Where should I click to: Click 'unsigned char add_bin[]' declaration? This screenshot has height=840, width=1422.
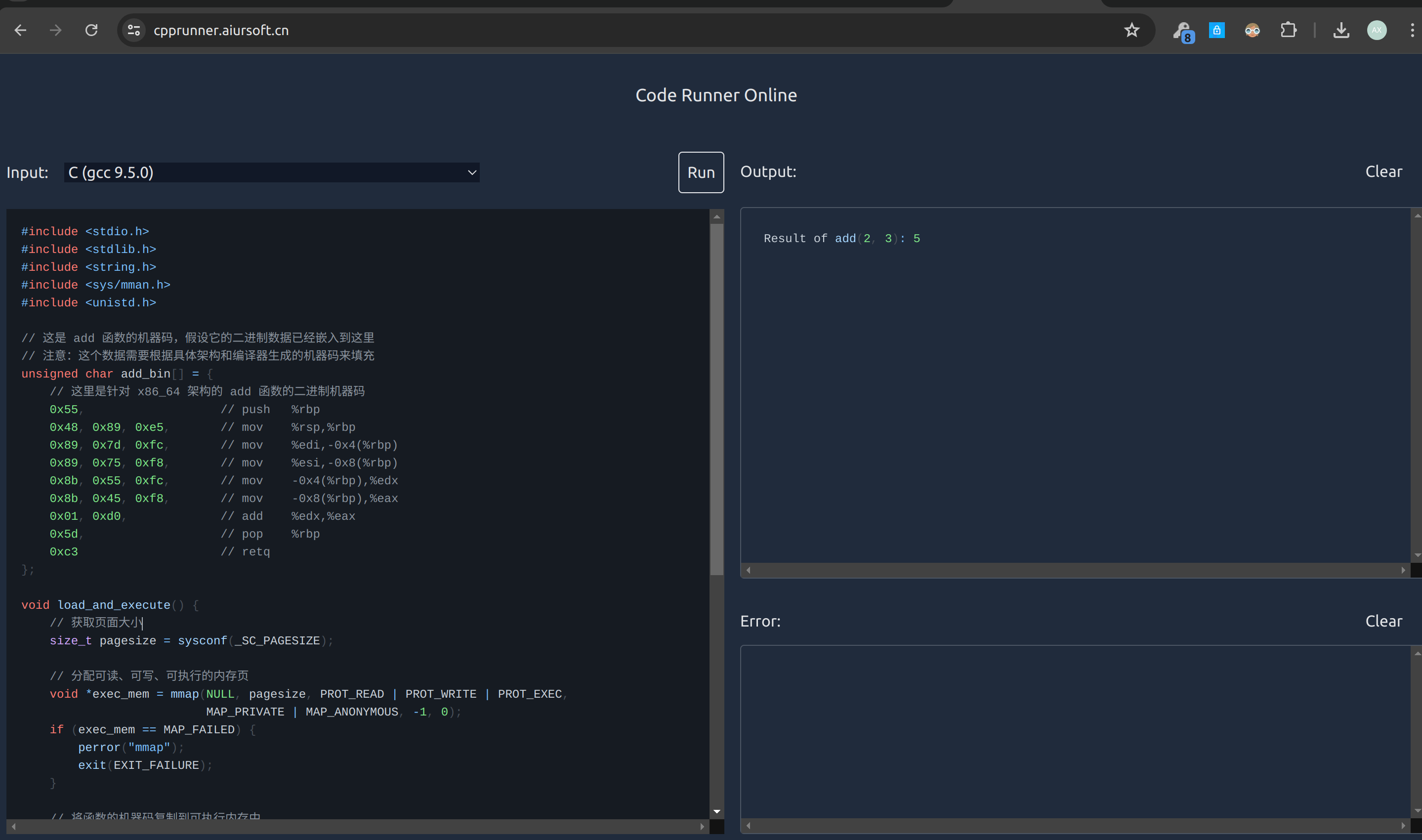pos(117,374)
